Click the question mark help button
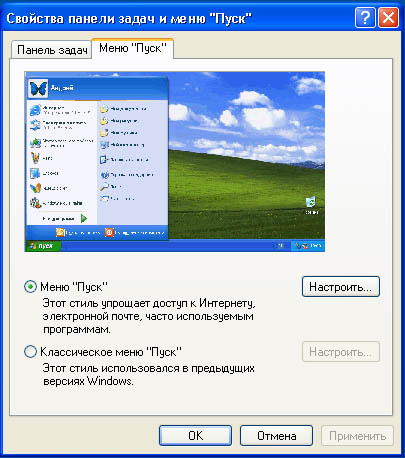 pyautogui.click(x=365, y=17)
